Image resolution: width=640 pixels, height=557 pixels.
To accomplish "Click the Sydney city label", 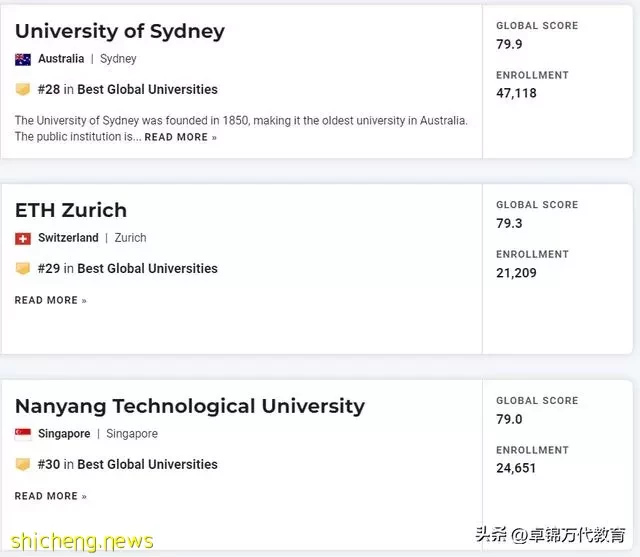I will (x=118, y=59).
